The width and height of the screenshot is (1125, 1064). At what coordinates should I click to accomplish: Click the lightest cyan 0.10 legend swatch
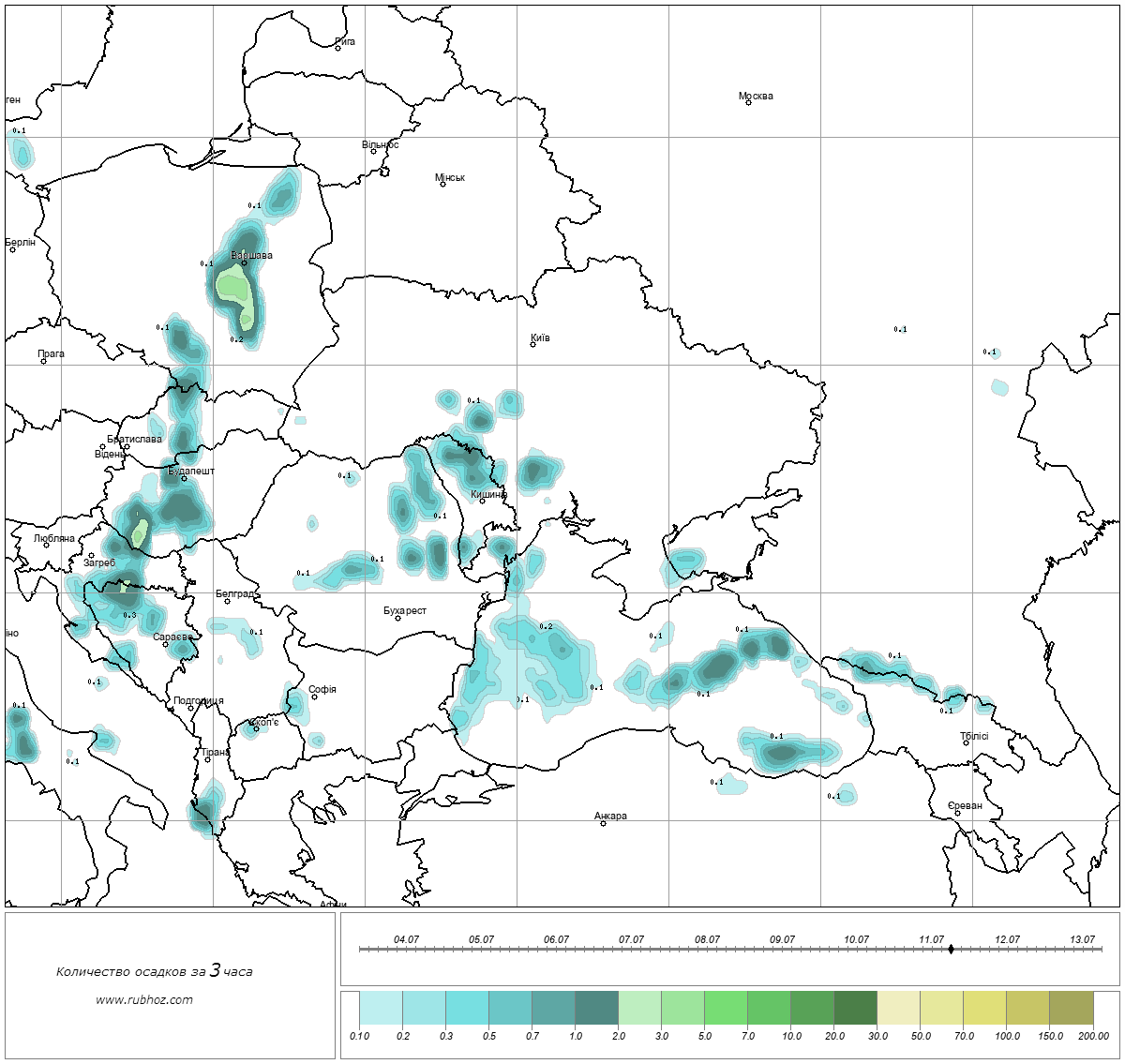coord(381,1010)
